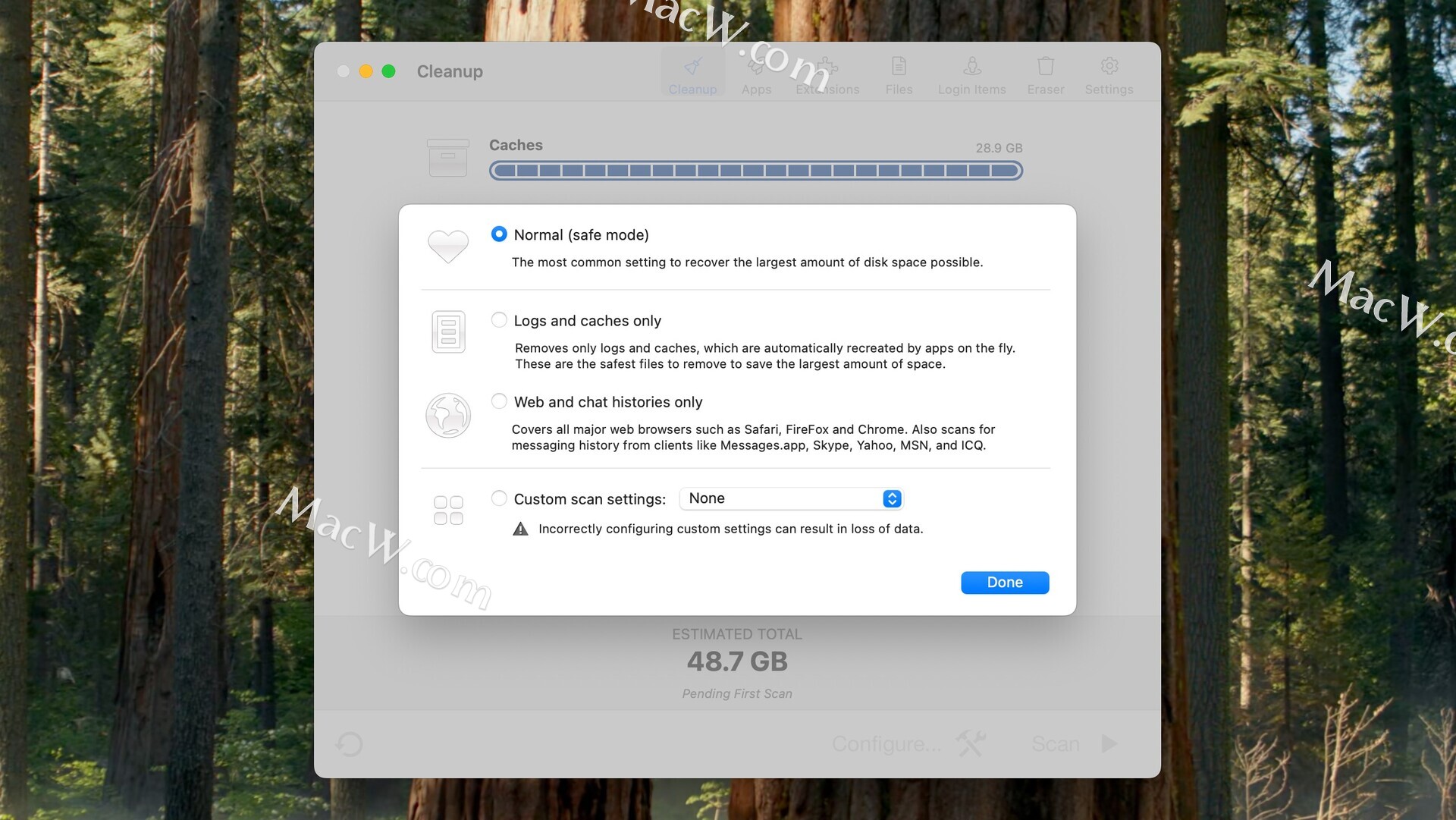1456x820 pixels.
Task: Open the Eraser toolbar tab
Action: 1046,75
